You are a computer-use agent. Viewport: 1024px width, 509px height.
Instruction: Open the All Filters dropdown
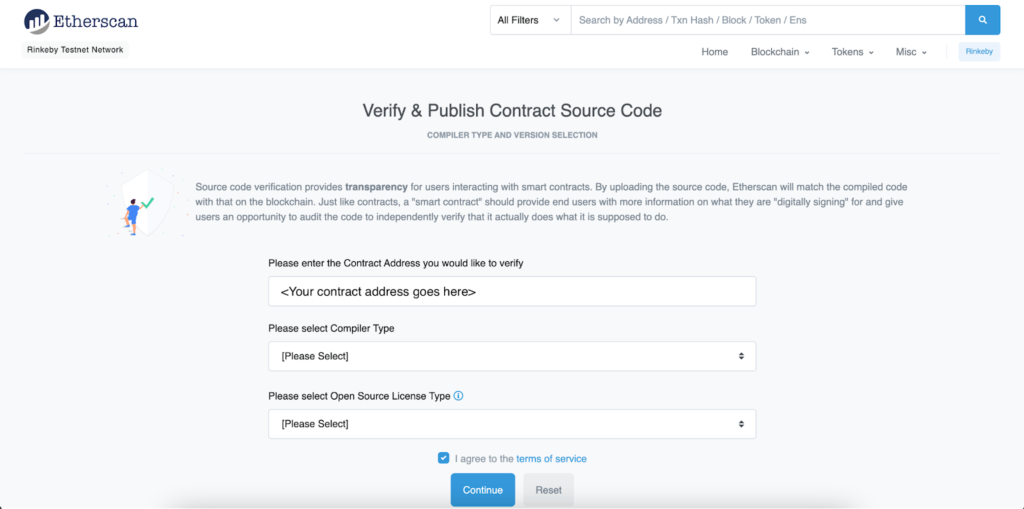[529, 20]
